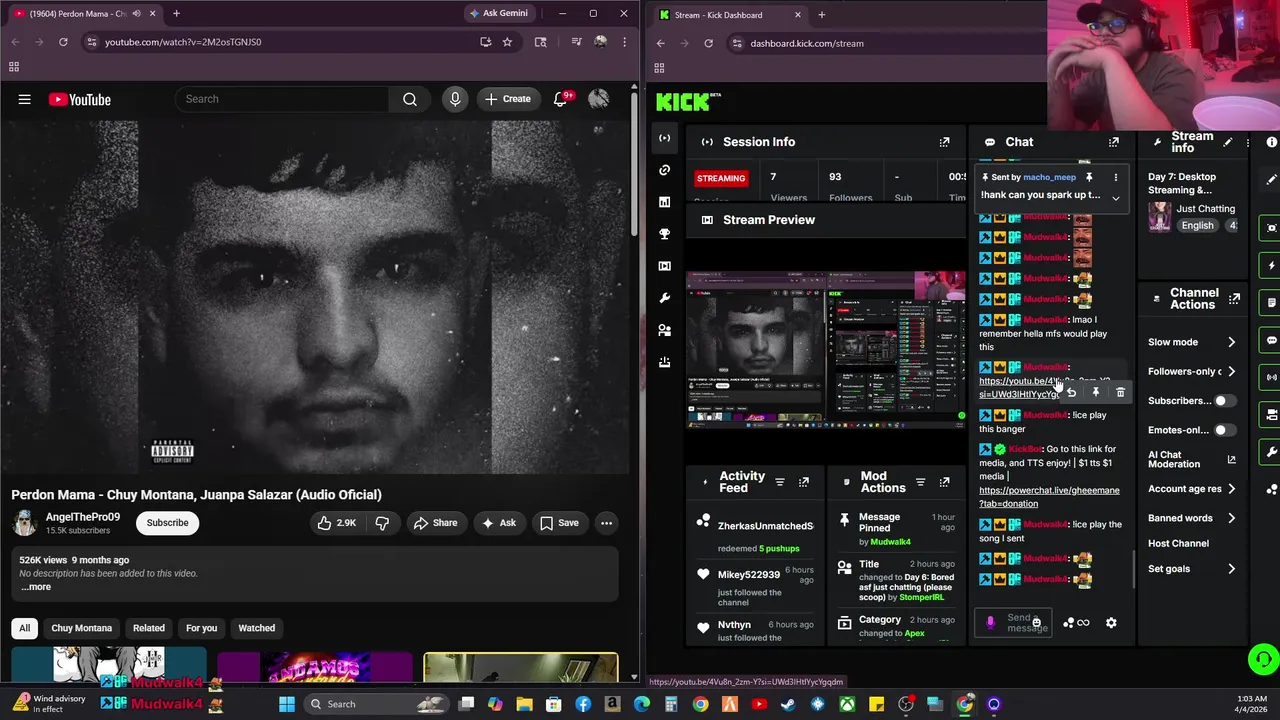Select the Related filter chip
Viewport: 1280px width, 720px height.
click(x=149, y=628)
